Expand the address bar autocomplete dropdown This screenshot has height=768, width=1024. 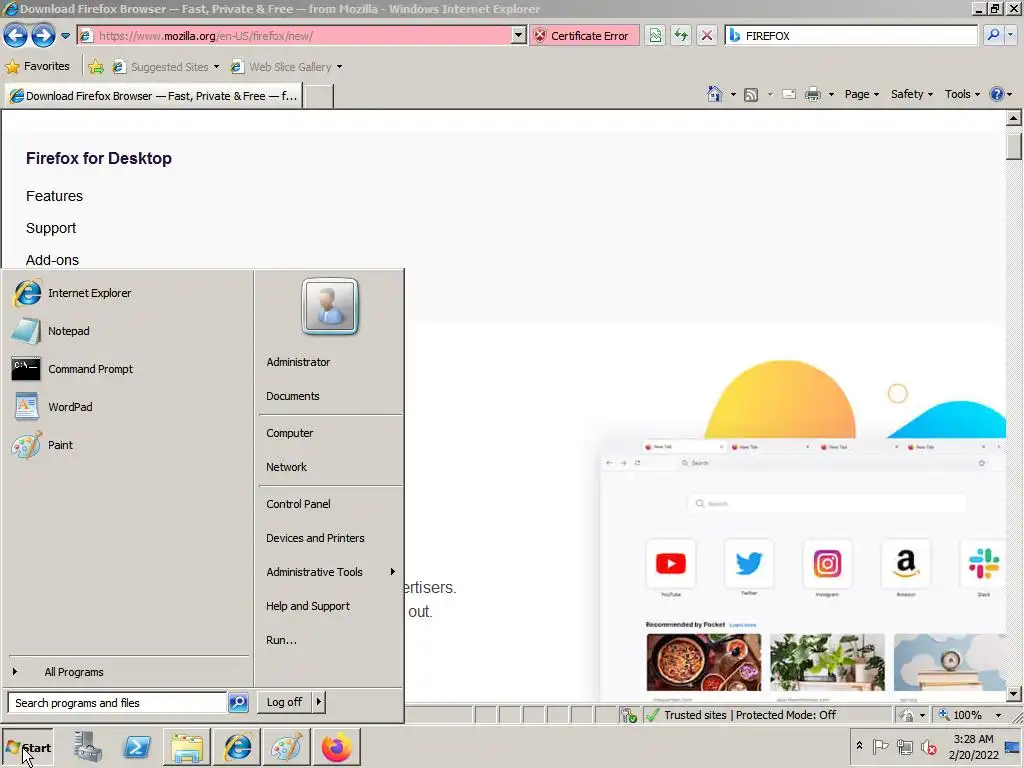(x=519, y=36)
